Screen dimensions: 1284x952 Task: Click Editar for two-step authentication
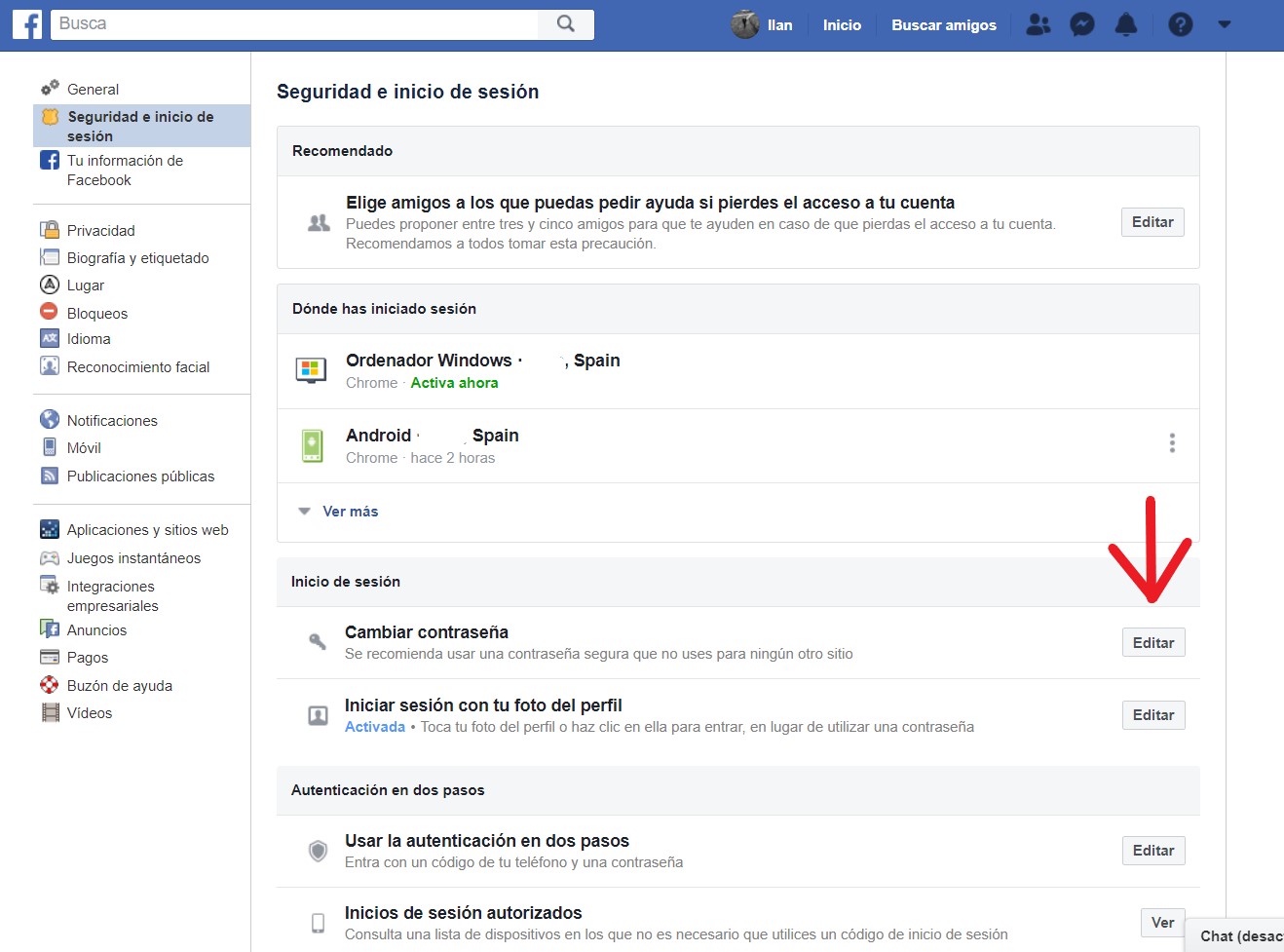coord(1152,851)
